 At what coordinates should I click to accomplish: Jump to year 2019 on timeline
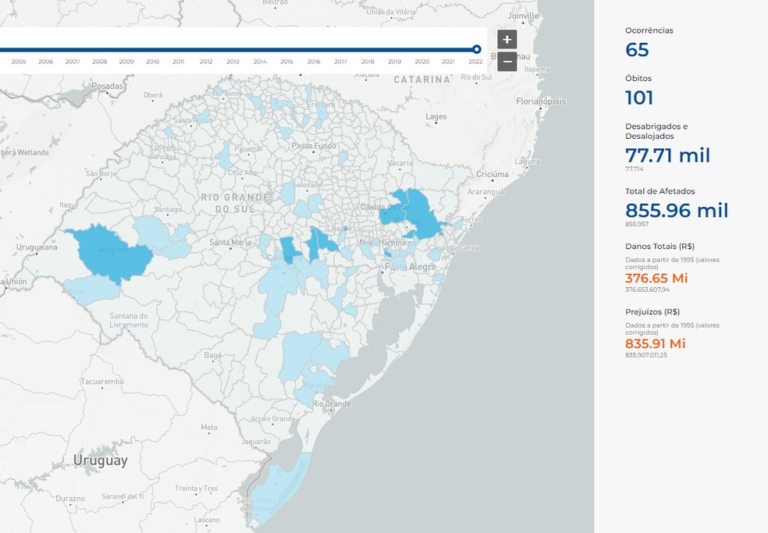coord(395,62)
